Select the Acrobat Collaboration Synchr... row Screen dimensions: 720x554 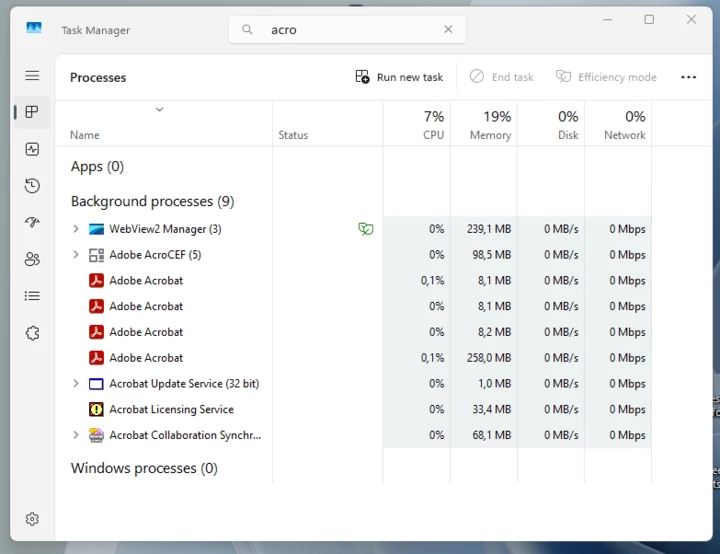[x=354, y=435]
